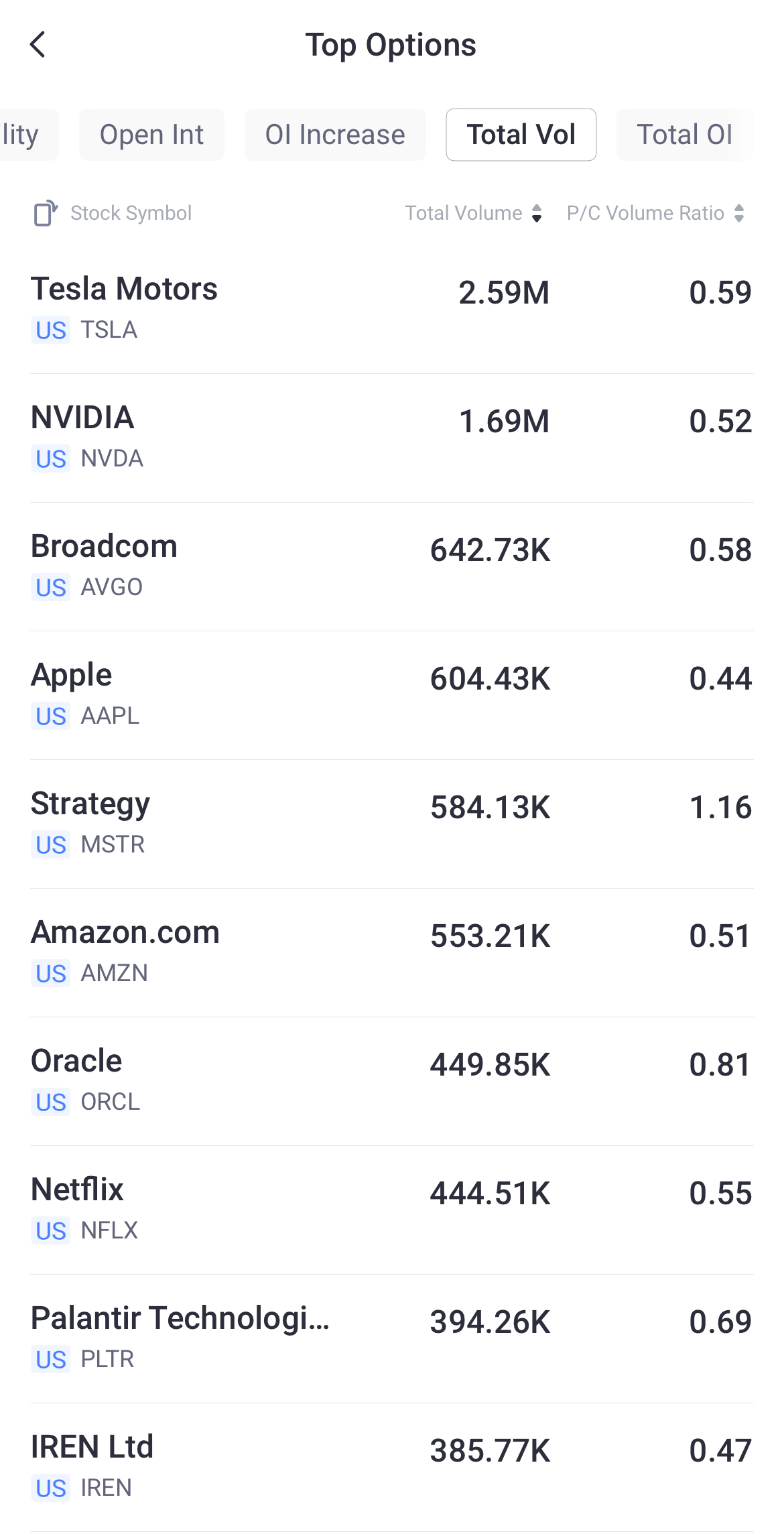Tap the rotate screen icon beside Stock Symbol
Screen dimensions: 784x1534
pos(46,213)
